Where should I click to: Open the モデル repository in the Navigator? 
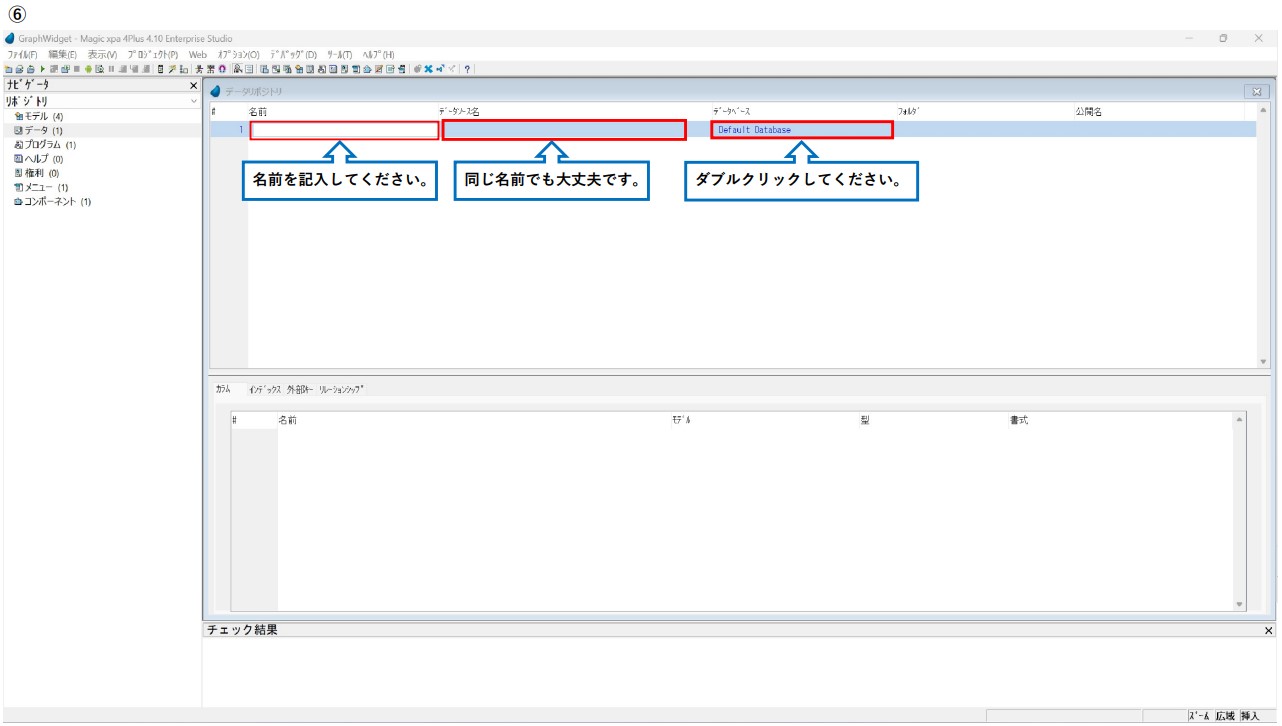point(38,117)
